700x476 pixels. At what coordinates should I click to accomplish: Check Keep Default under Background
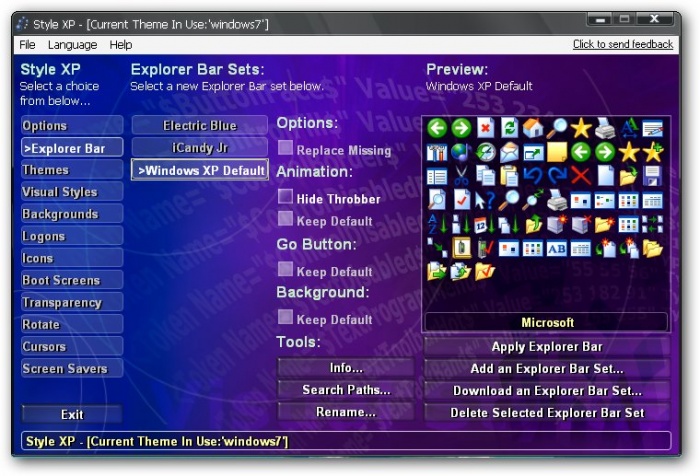285,317
